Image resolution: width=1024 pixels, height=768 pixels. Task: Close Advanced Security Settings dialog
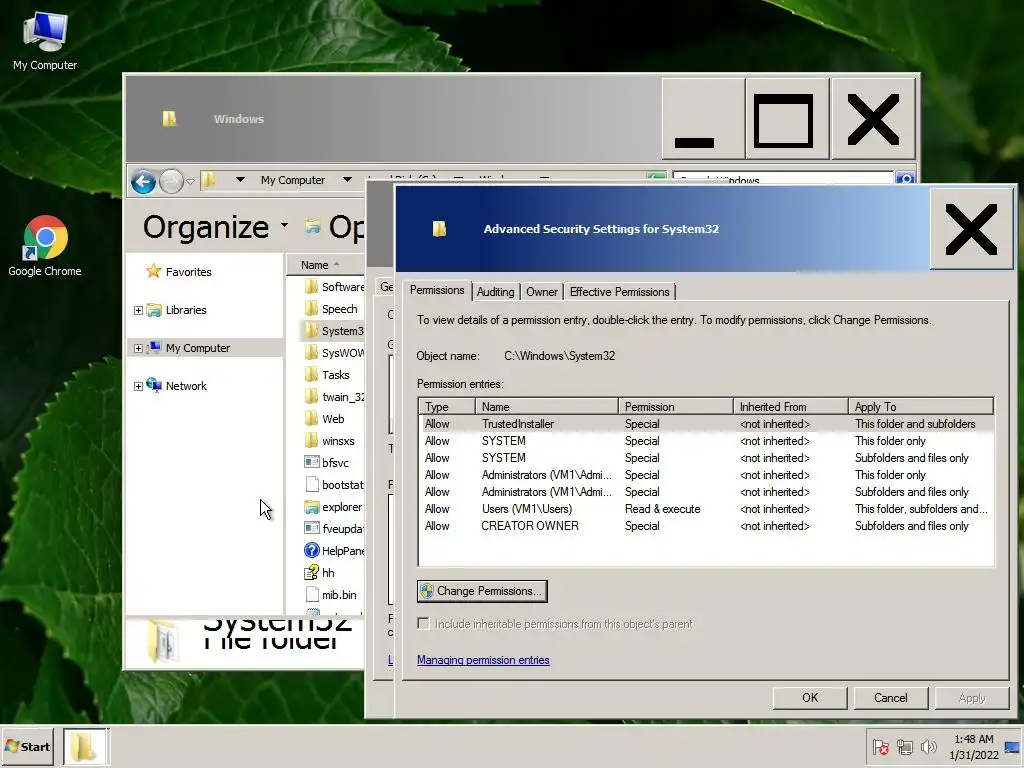(971, 229)
